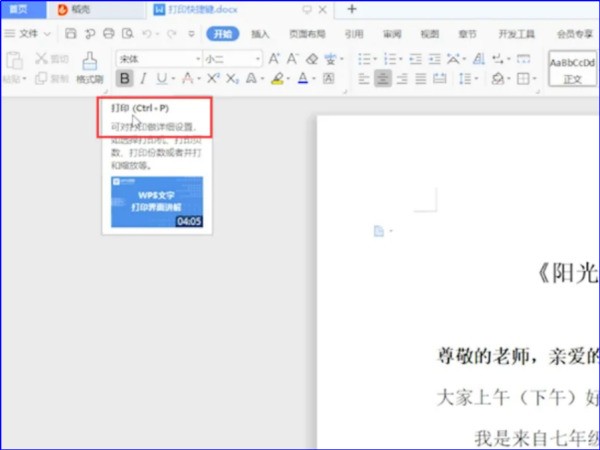The height and width of the screenshot is (450, 600).
Task: Switch to the 审阅 (Review) ribbon tab
Action: tap(391, 33)
